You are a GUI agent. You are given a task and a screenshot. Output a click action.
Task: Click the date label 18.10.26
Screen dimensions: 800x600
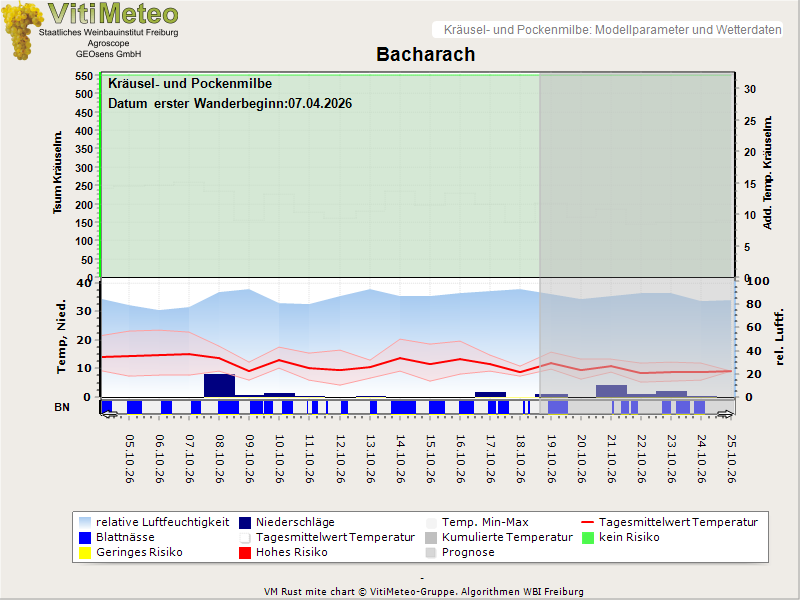(521, 459)
